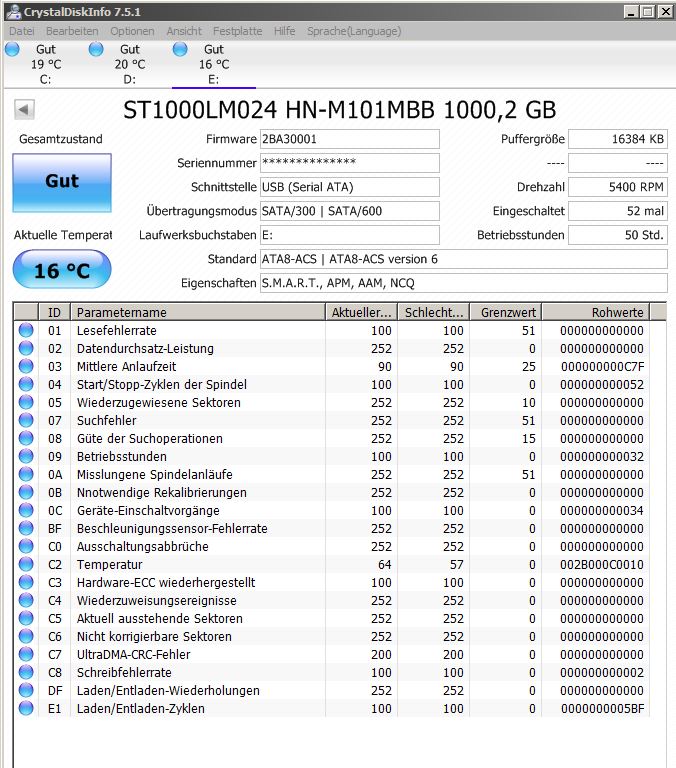Image resolution: width=676 pixels, height=768 pixels.
Task: Open the Hilfe menu
Action: [x=285, y=31]
